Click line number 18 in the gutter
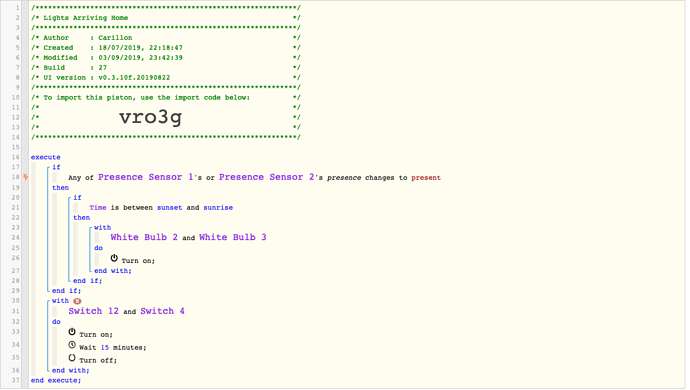Image resolution: width=690 pixels, height=390 pixels. tap(15, 177)
